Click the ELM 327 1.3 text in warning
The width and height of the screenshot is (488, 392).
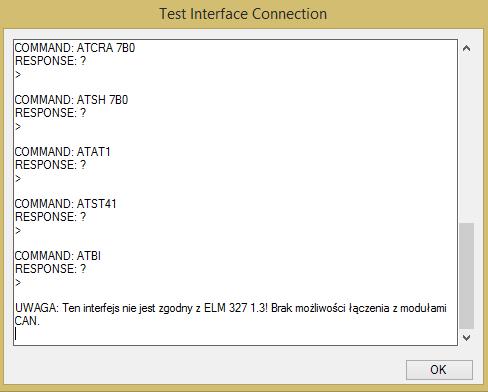click(235, 308)
